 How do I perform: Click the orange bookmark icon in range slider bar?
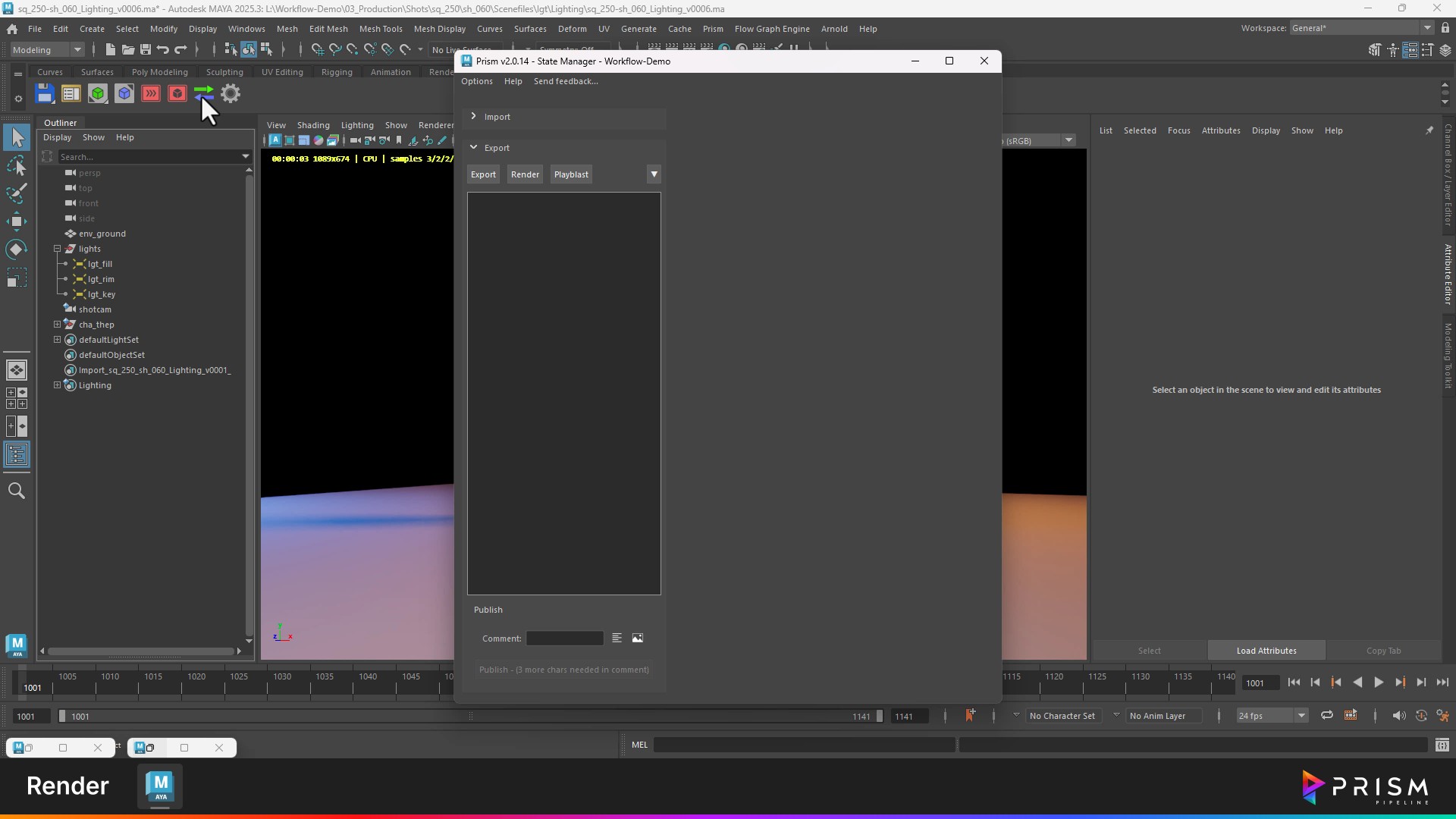(970, 715)
